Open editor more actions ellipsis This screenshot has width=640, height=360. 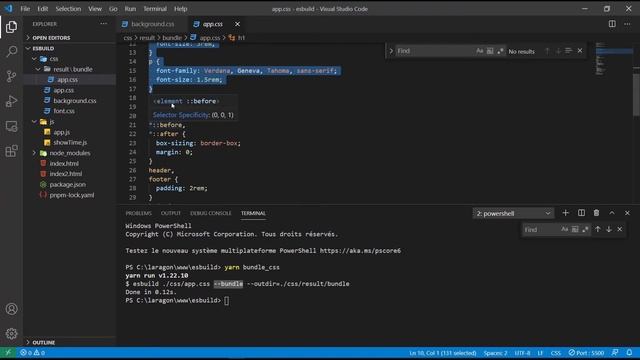tap(627, 24)
